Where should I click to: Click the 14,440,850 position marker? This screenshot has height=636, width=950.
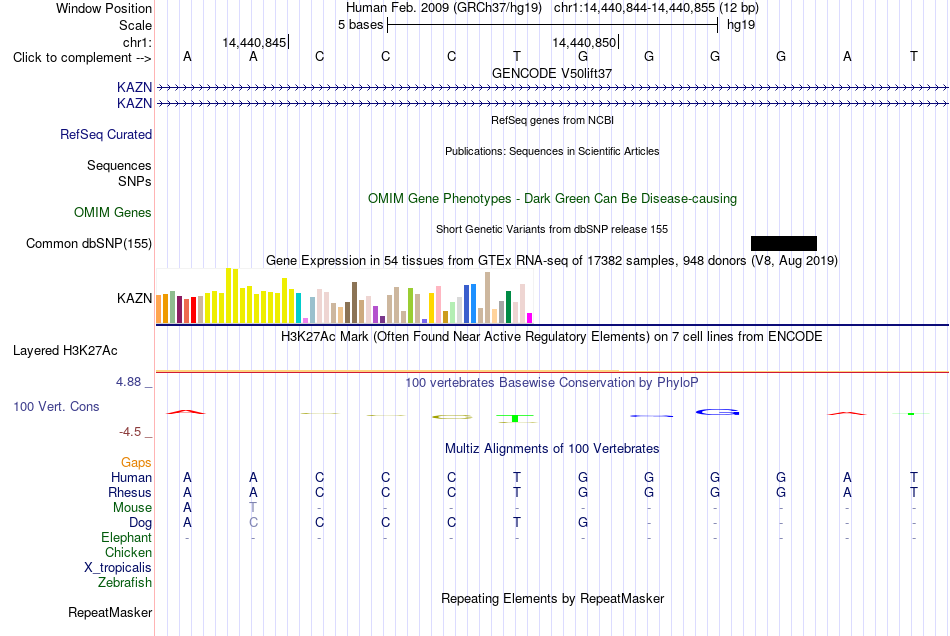click(x=585, y=42)
